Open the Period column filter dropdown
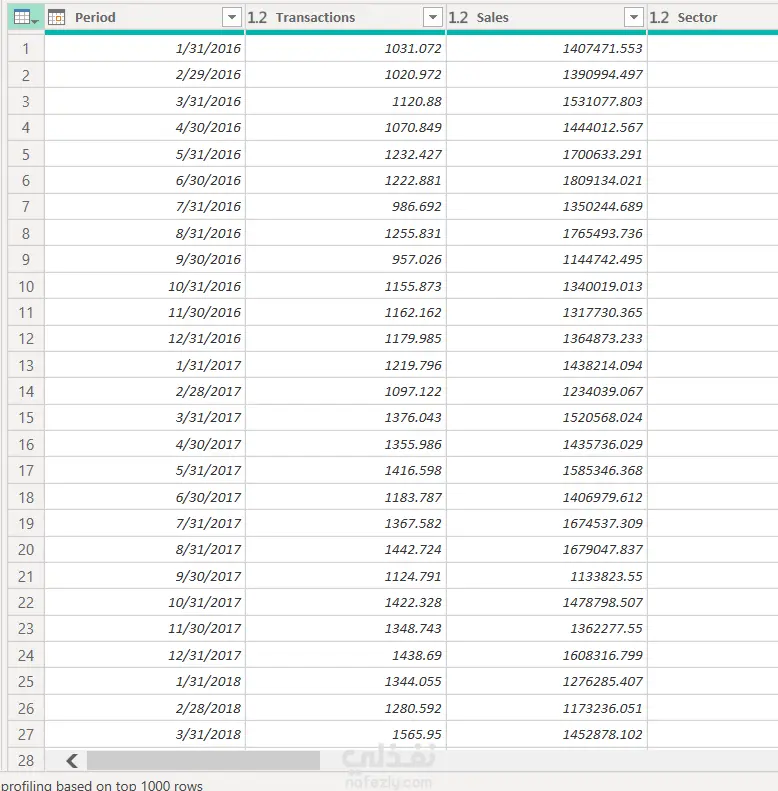The height and width of the screenshot is (791, 778). tap(232, 18)
